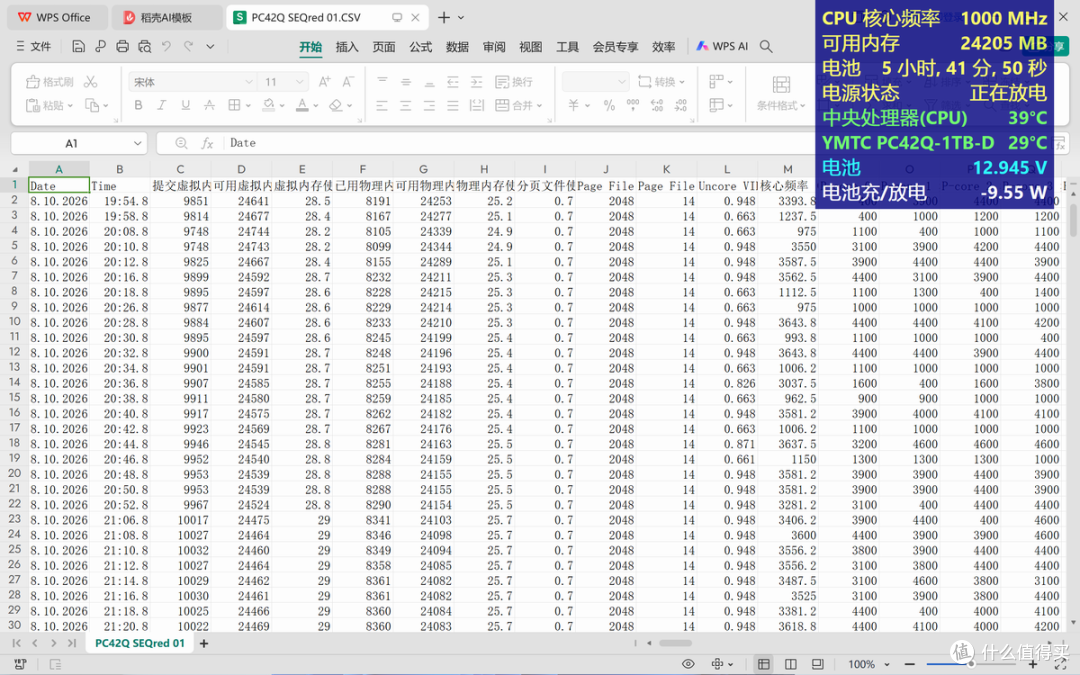Select the Format Painter (格式刷) tool
Image resolution: width=1080 pixels, height=675 pixels.
tap(50, 82)
